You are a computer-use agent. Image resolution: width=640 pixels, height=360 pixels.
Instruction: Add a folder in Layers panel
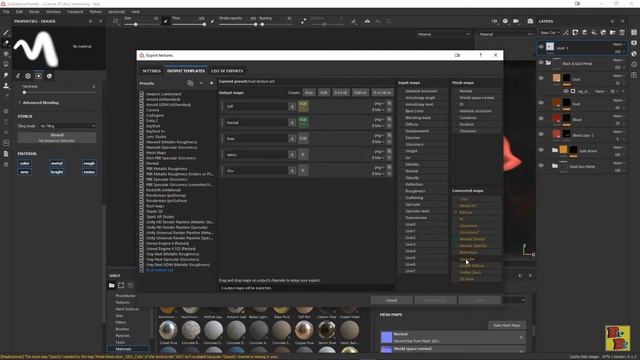point(613,33)
